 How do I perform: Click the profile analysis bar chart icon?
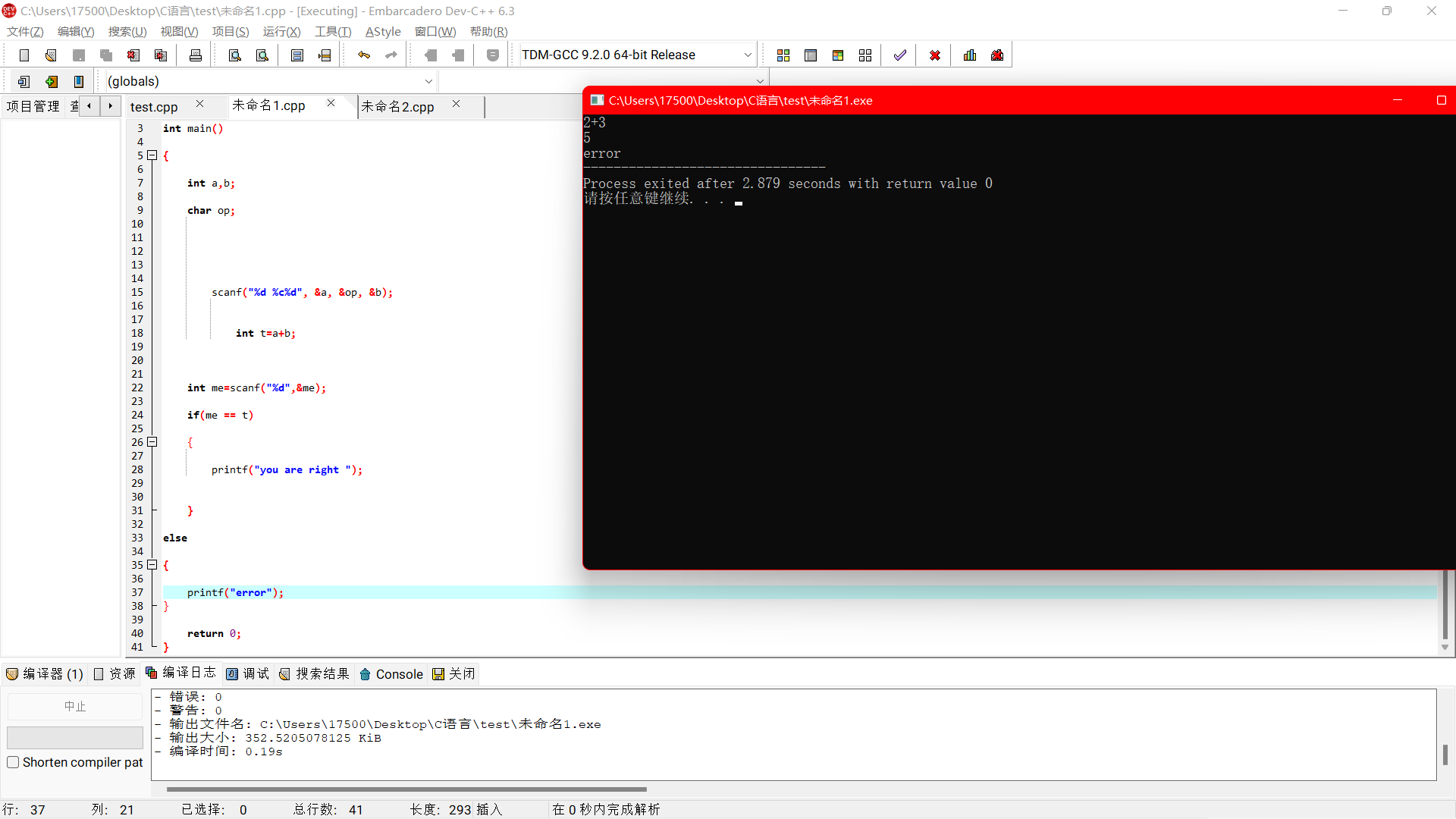970,55
